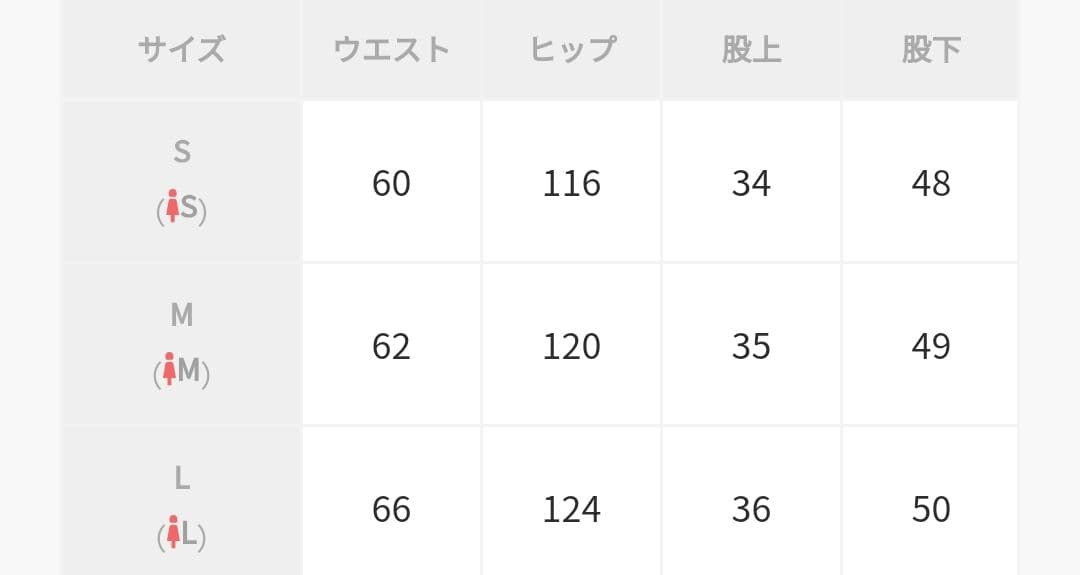Click the waist value 60 cell

pyautogui.click(x=391, y=181)
